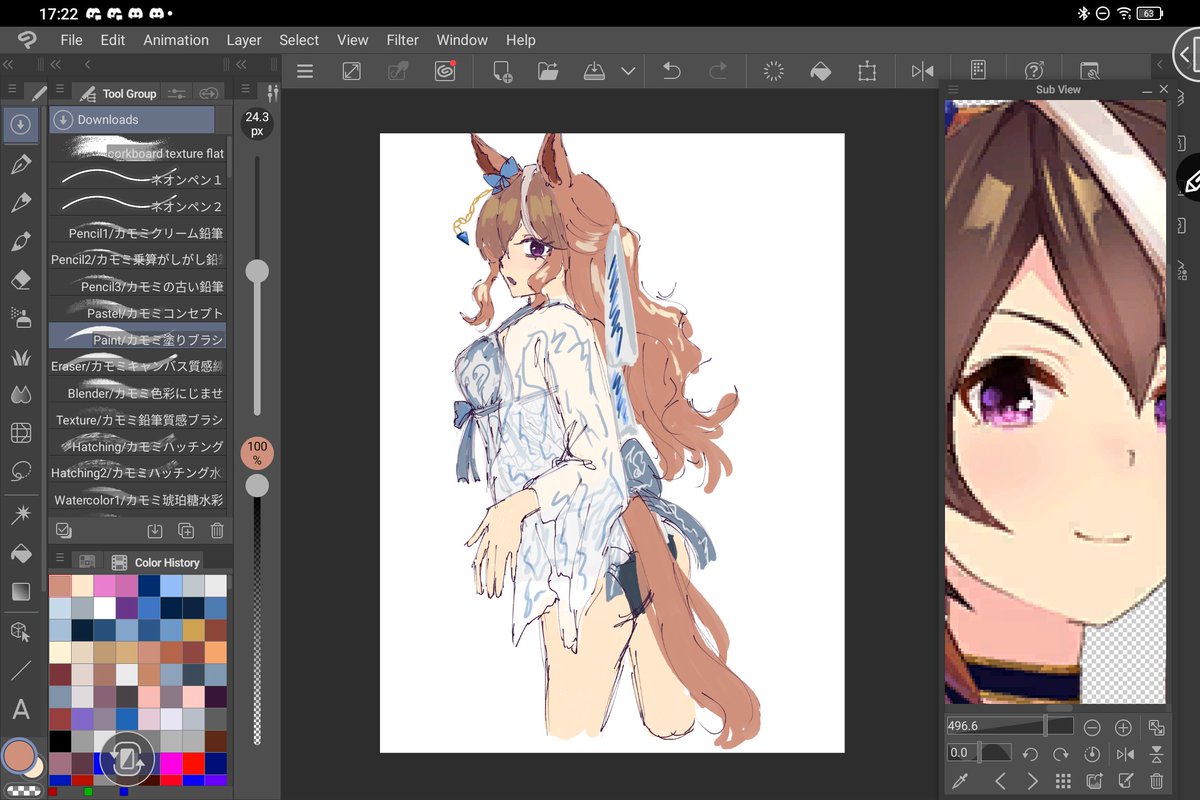The image size is (1200, 800).
Task: Select the Pen tool in toolbar
Action: tap(21, 164)
